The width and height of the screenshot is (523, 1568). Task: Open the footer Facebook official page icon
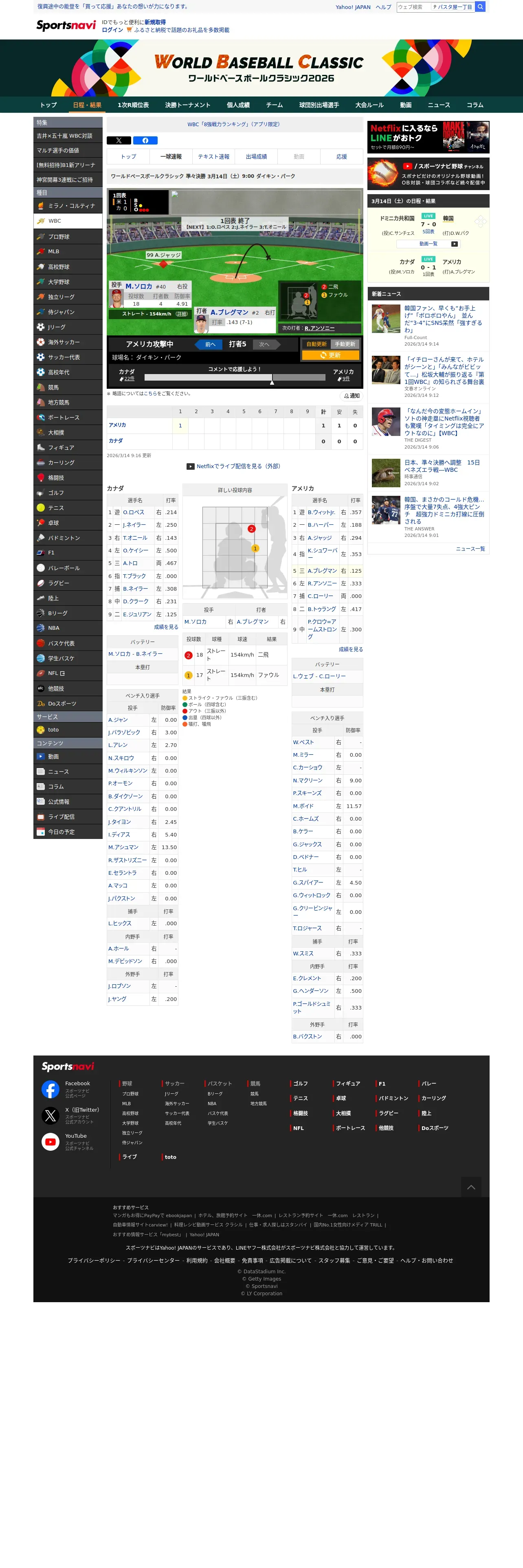click(x=51, y=1089)
